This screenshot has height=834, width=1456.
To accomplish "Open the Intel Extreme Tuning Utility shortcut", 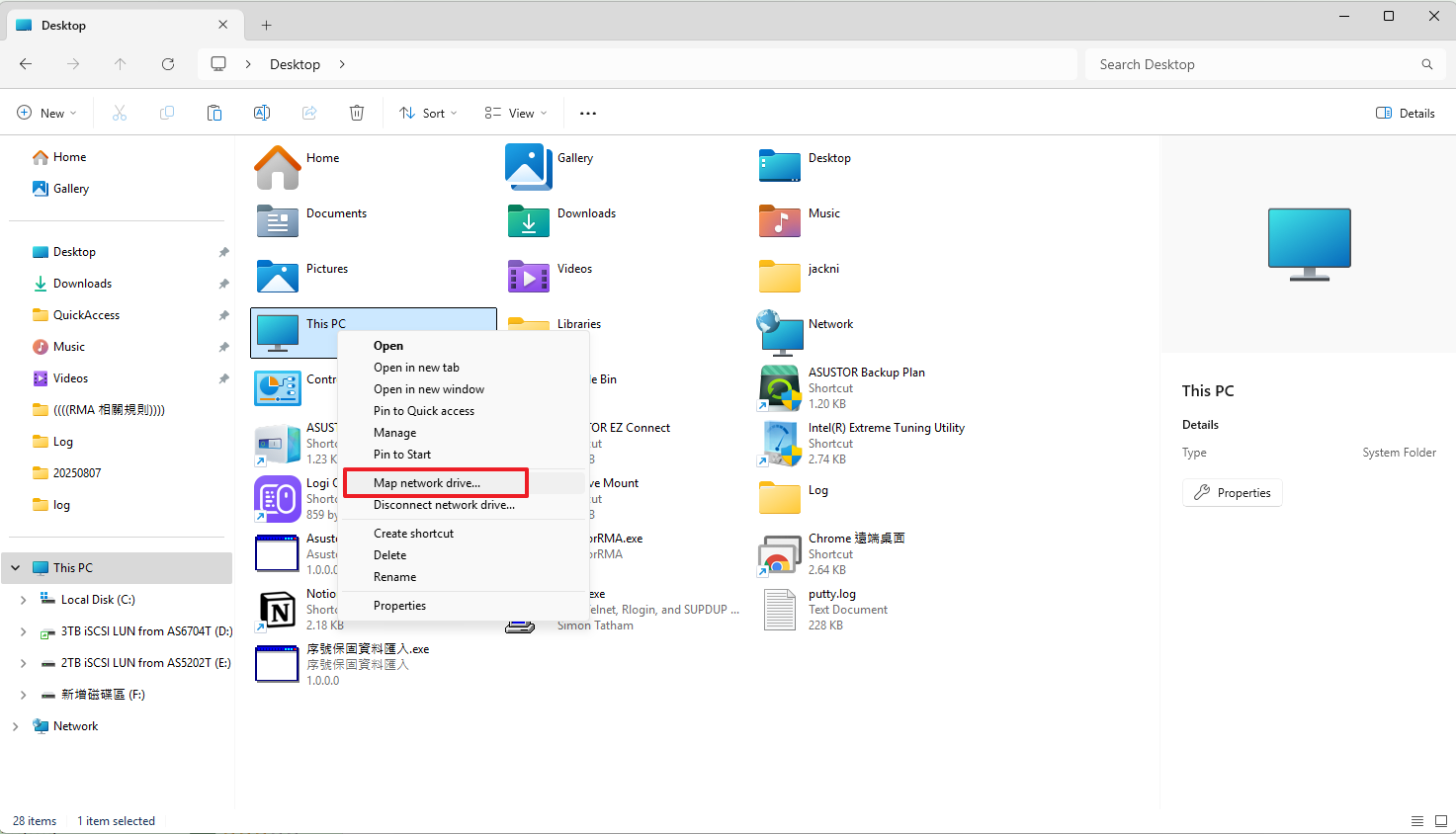I will (x=780, y=443).
